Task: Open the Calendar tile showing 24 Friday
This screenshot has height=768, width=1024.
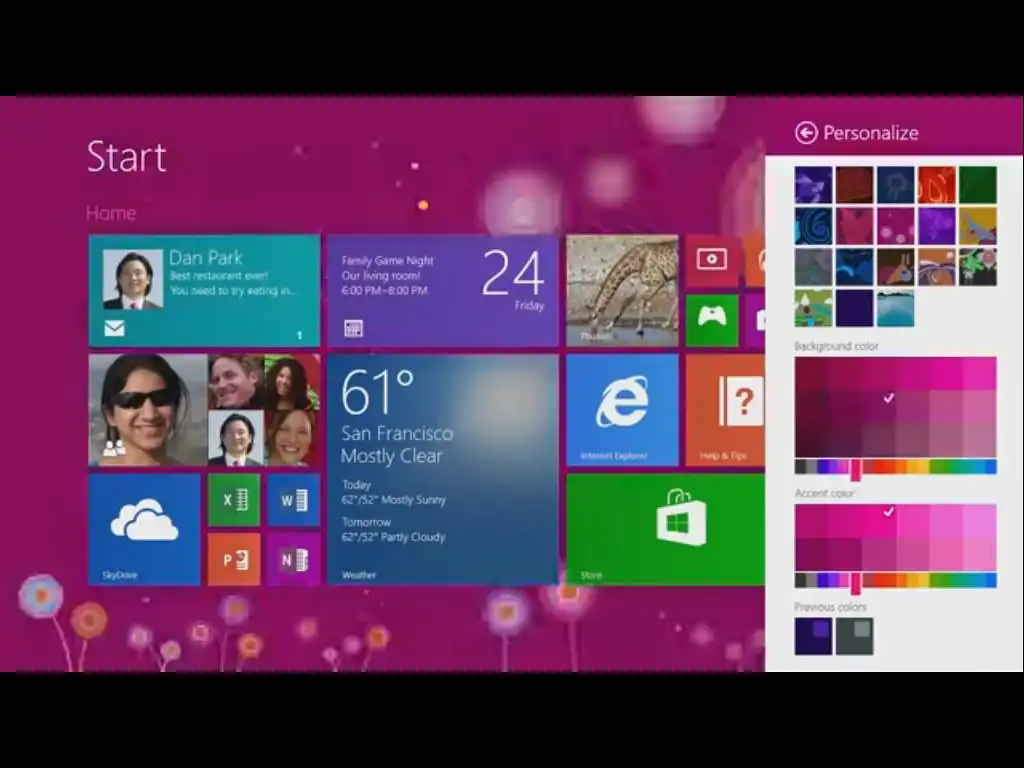Action: tap(443, 291)
